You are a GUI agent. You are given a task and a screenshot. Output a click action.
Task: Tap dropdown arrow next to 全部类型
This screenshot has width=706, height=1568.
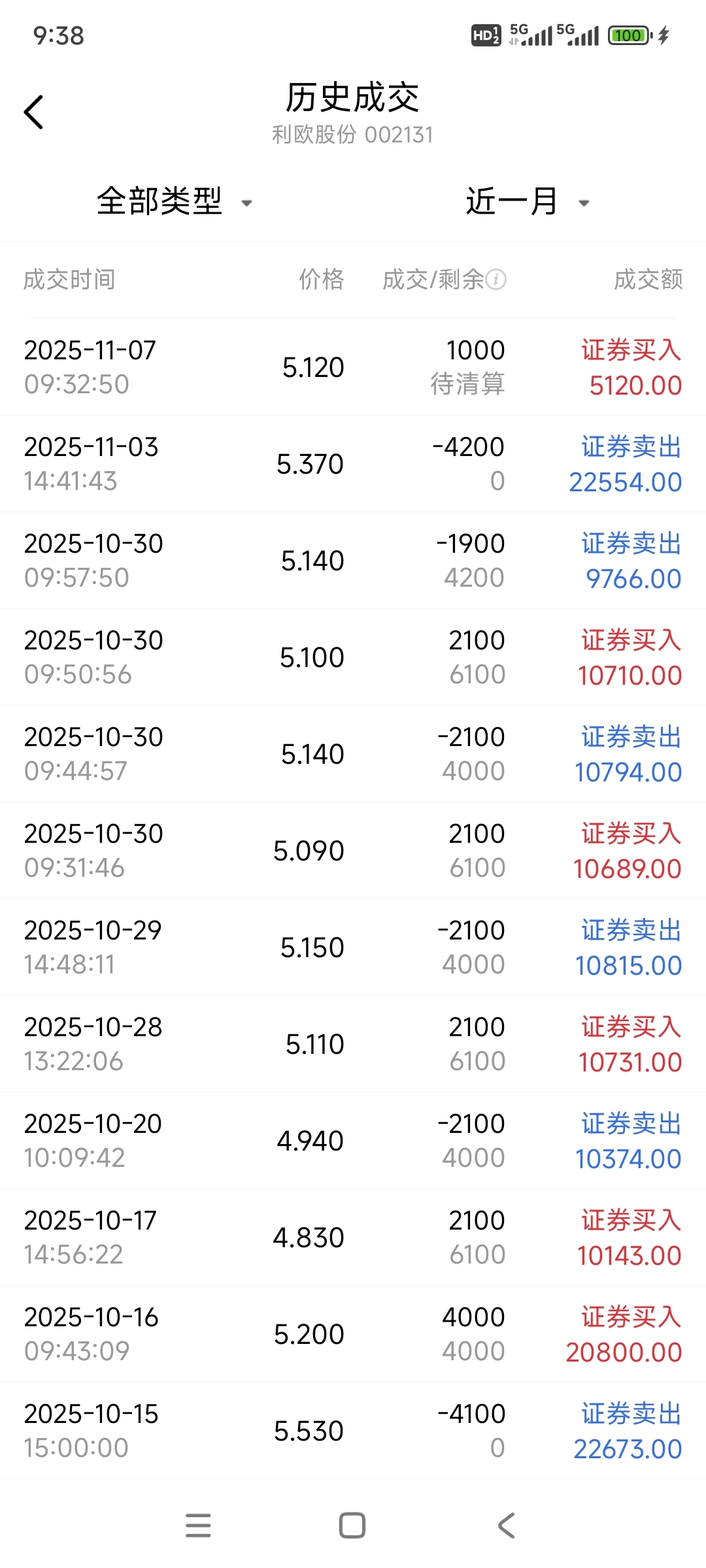click(247, 203)
